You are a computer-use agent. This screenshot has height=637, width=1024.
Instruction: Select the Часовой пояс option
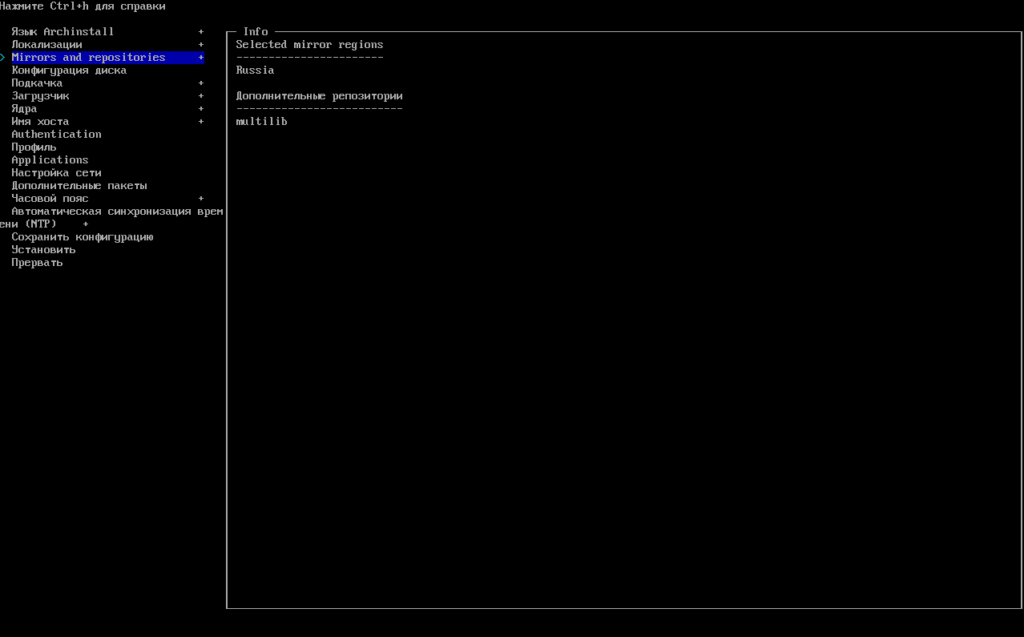(x=50, y=199)
